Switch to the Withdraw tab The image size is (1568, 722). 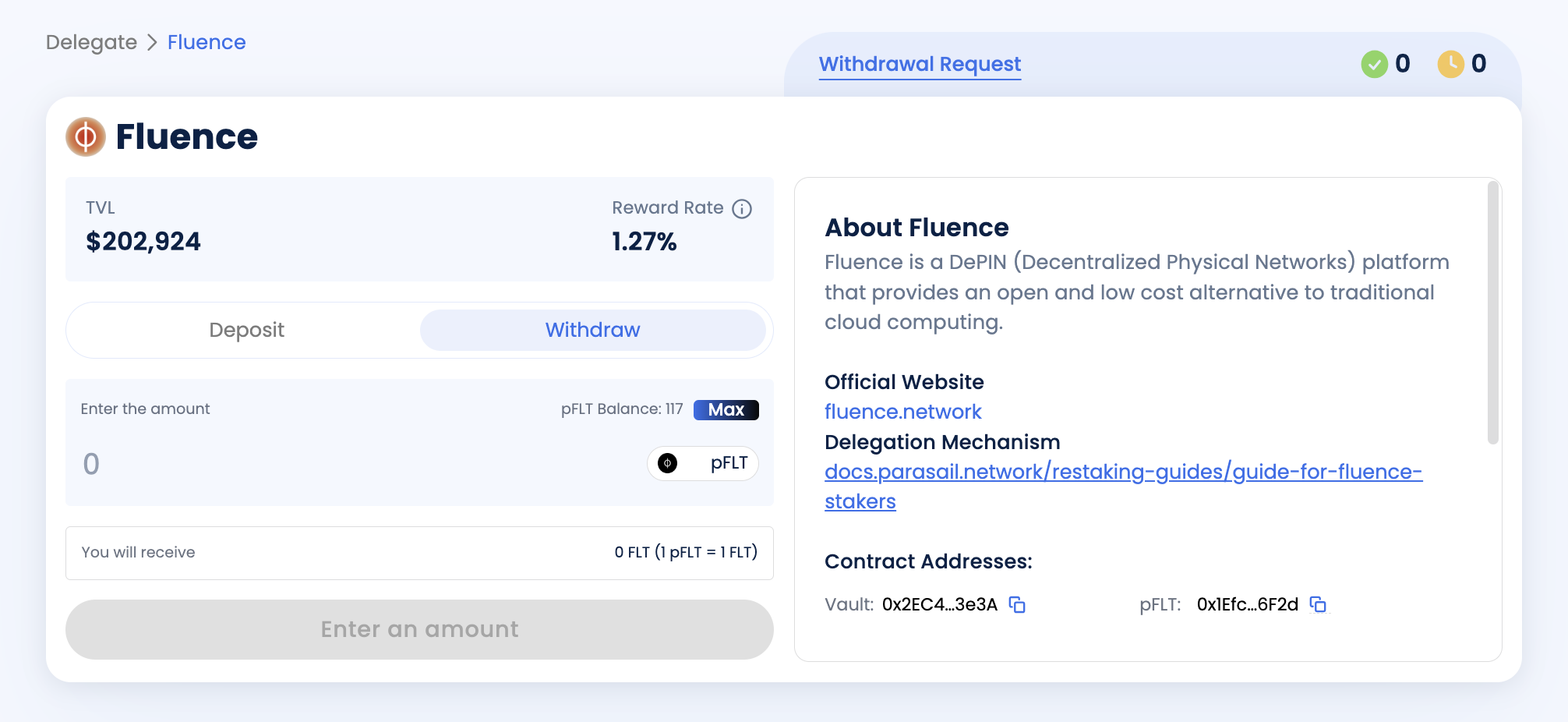592,330
